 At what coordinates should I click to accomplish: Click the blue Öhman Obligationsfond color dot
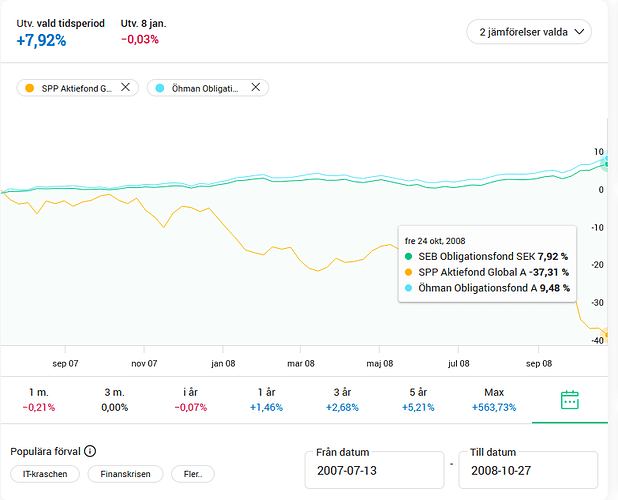tap(160, 88)
